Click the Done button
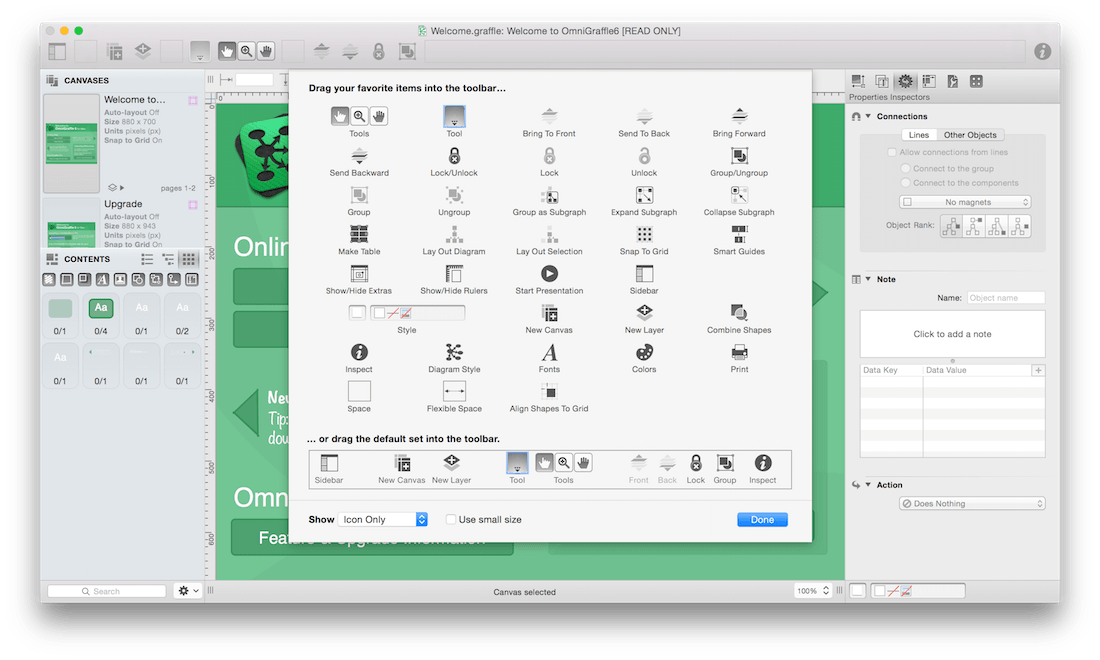 [x=762, y=520]
